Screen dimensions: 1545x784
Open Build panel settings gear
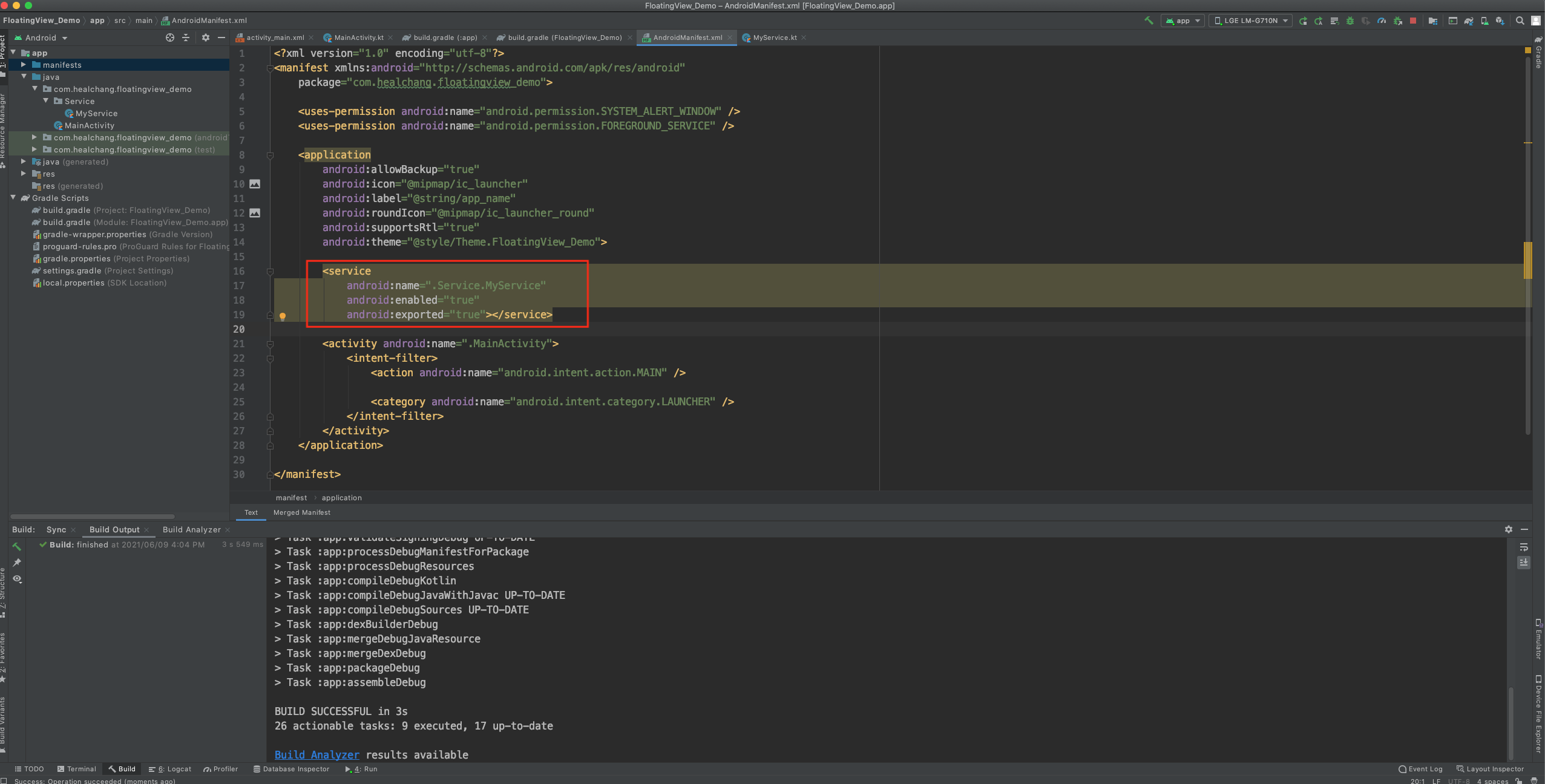[1508, 529]
